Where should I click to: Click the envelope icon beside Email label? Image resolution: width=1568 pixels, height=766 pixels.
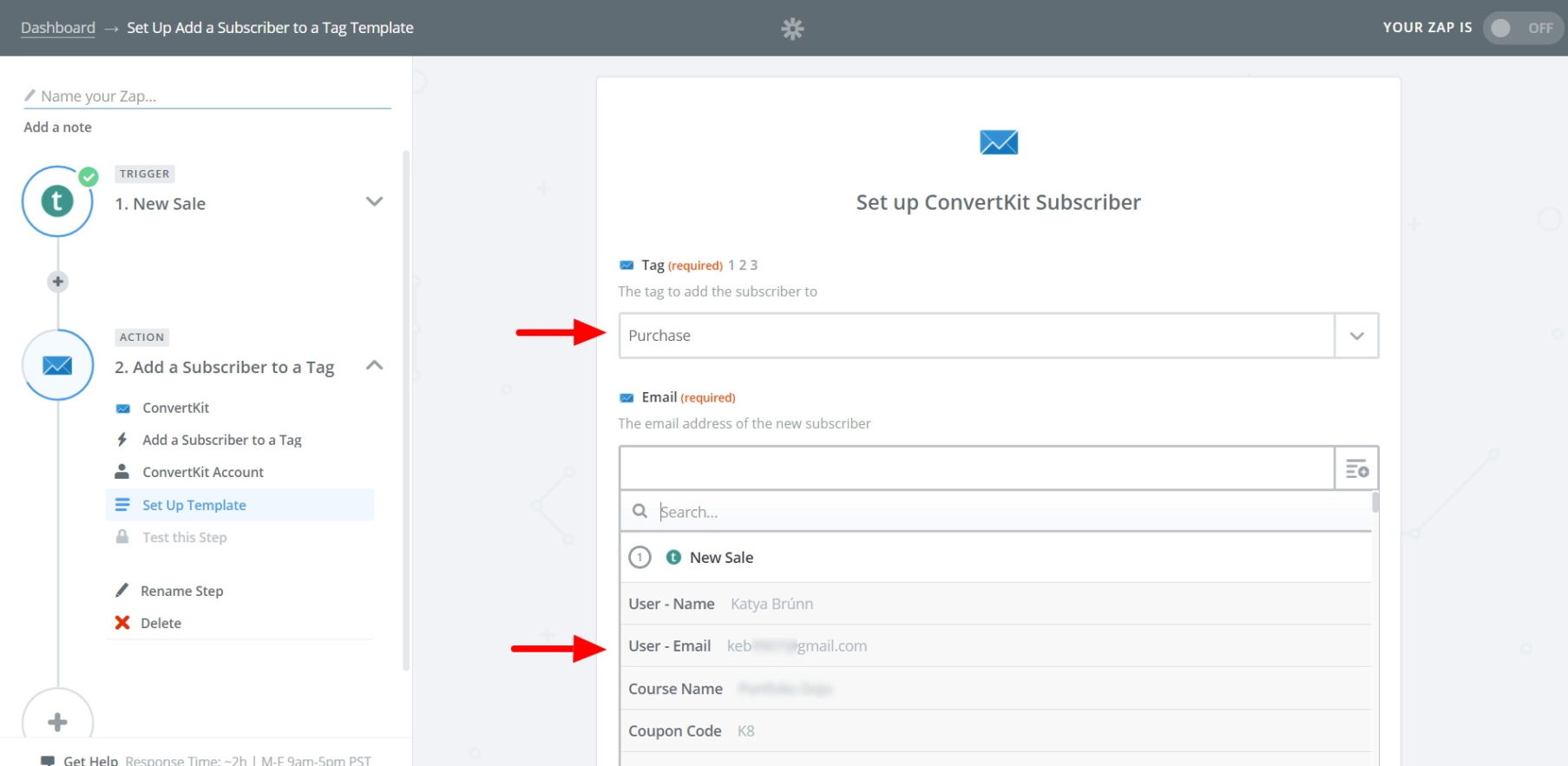[x=627, y=398]
